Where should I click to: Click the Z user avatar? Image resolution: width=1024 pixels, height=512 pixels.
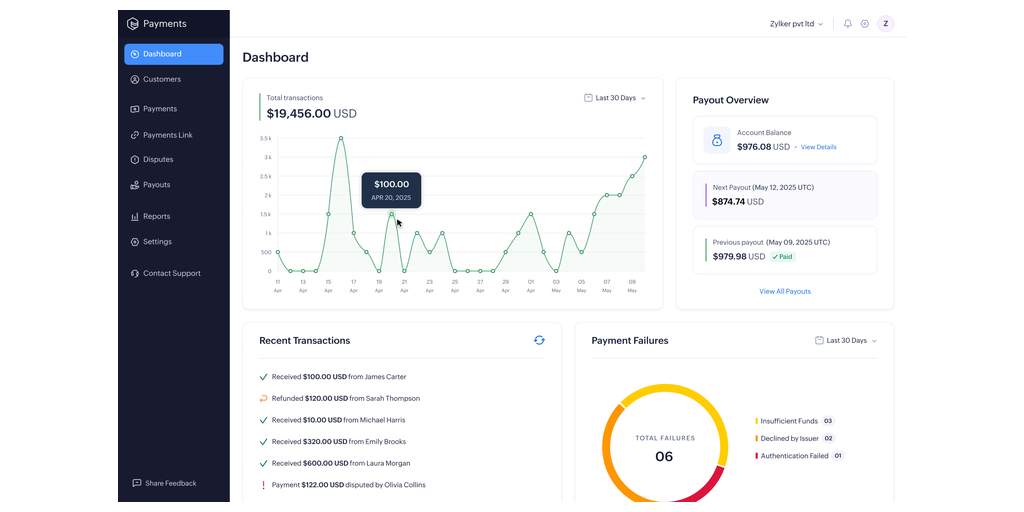click(885, 24)
